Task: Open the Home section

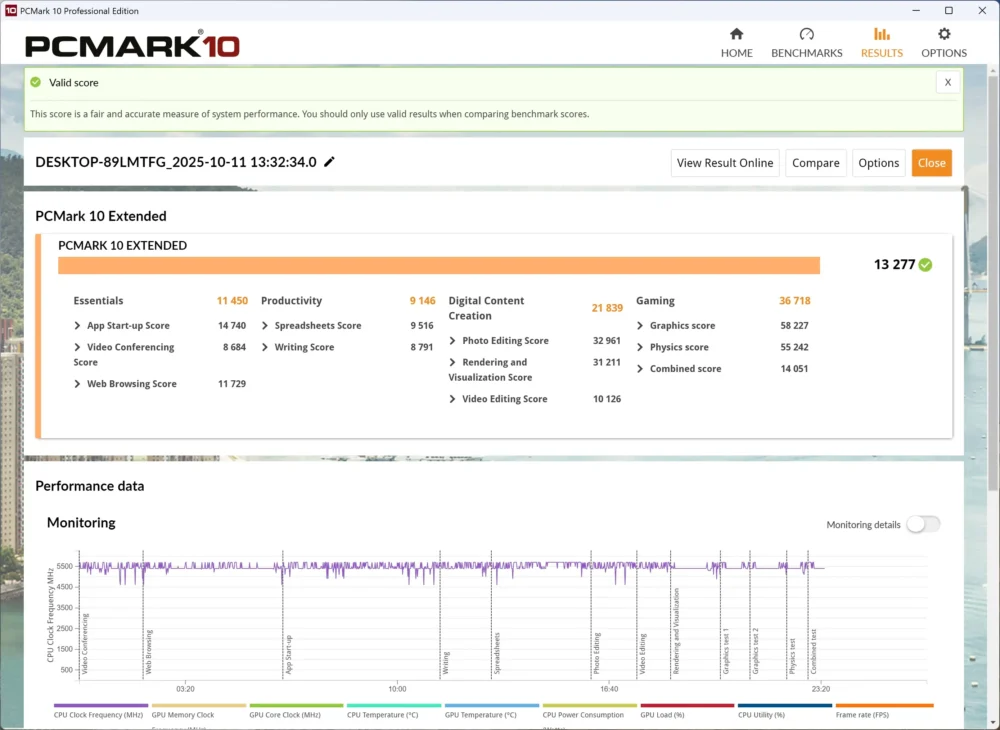Action: point(737,43)
